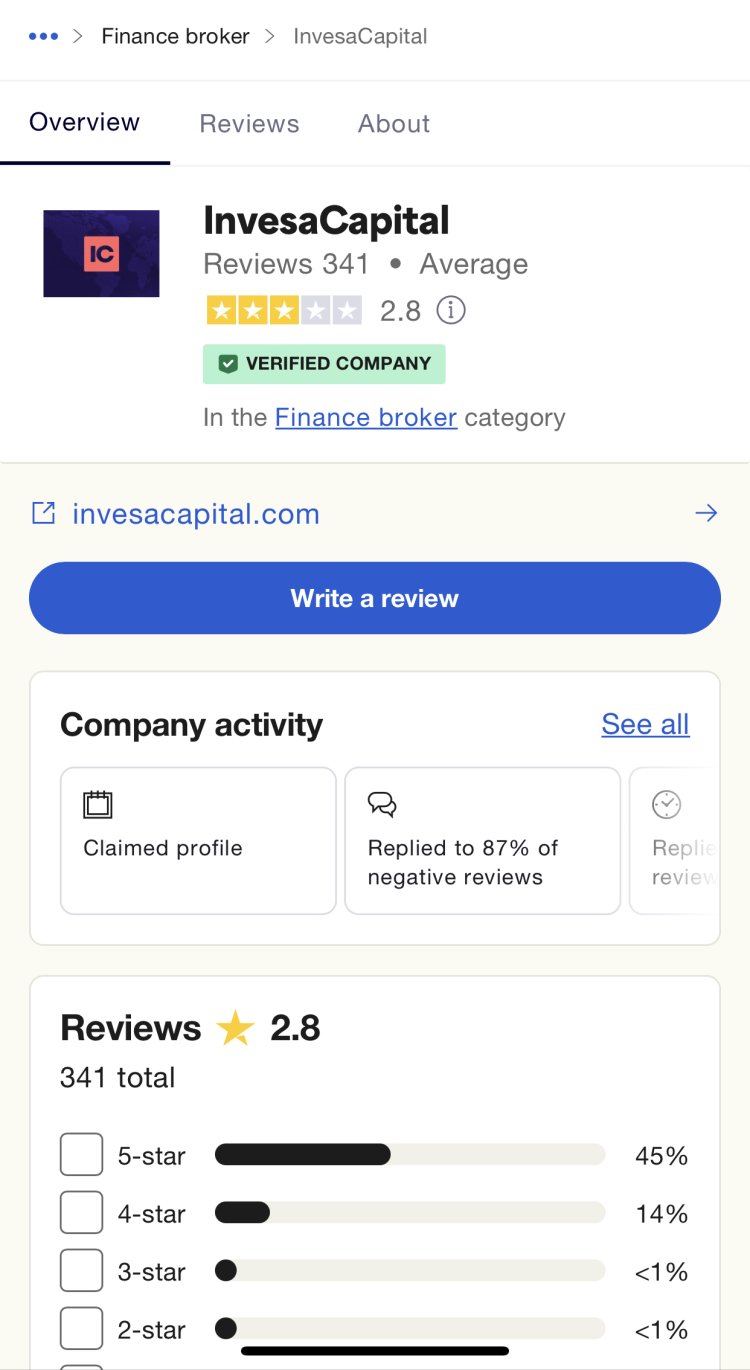Open See all company activity
This screenshot has height=1370, width=750.
point(645,724)
